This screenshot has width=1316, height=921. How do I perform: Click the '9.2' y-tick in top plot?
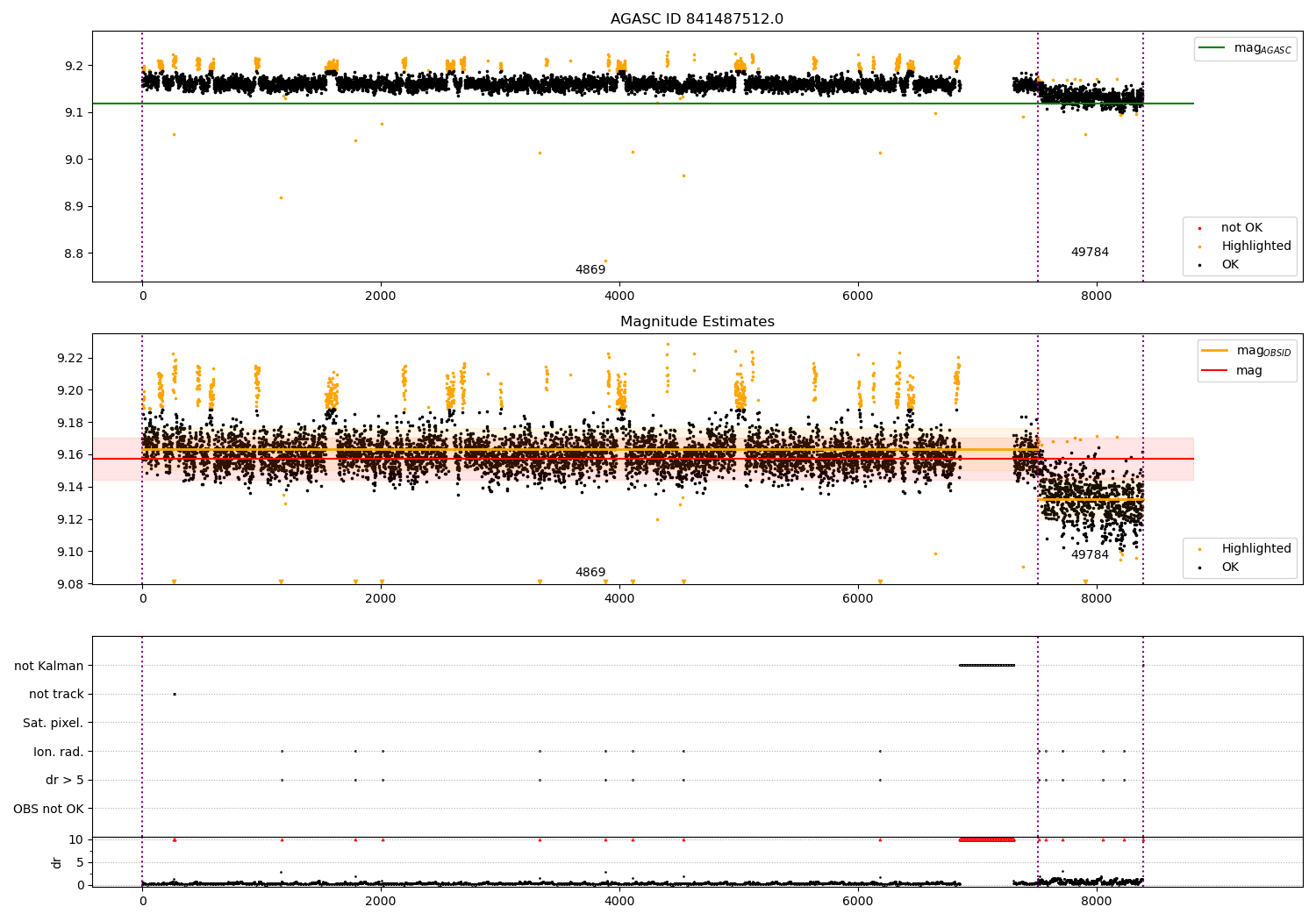[x=74, y=66]
